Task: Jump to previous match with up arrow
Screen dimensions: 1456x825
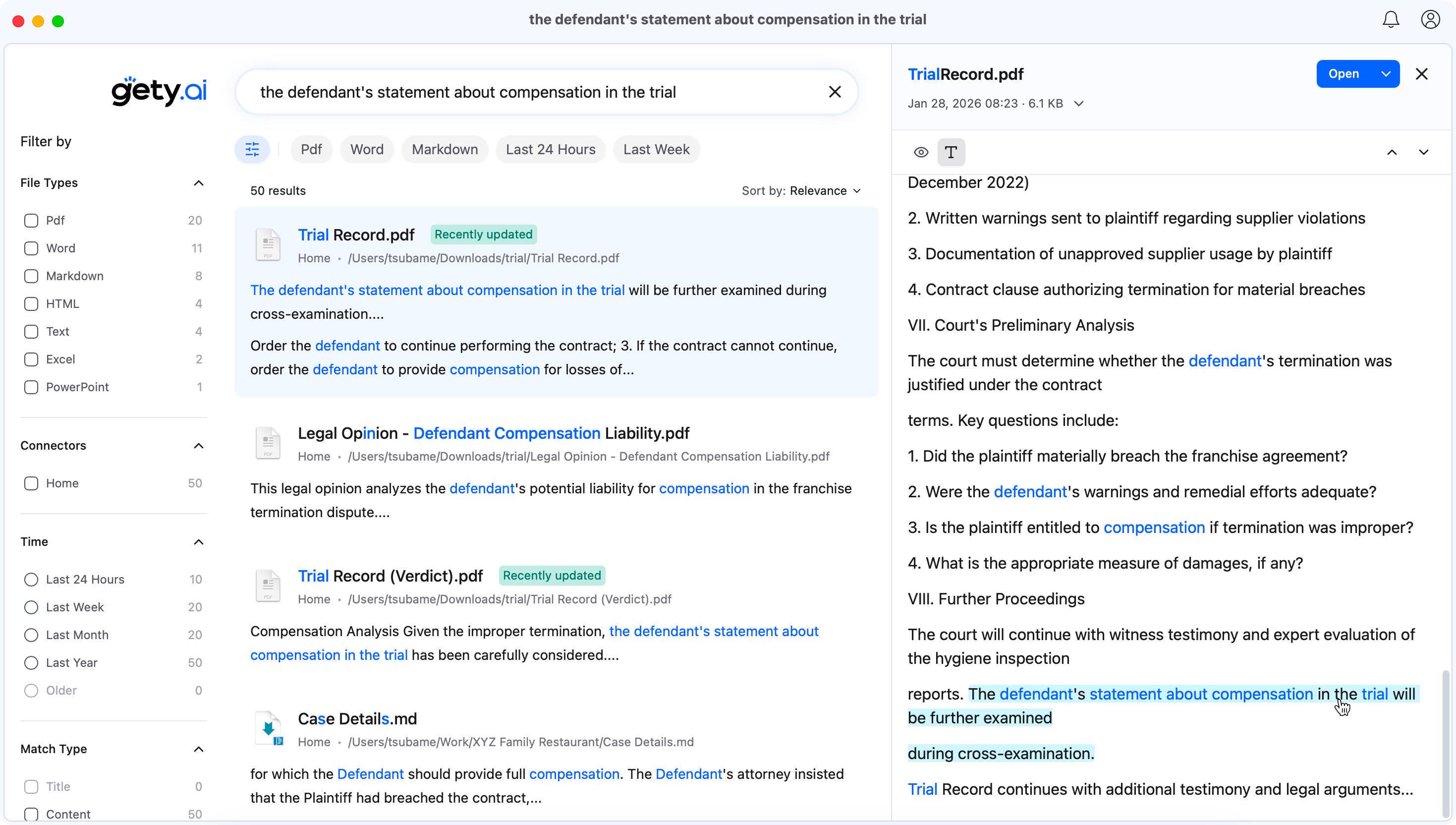Action: click(x=1392, y=152)
